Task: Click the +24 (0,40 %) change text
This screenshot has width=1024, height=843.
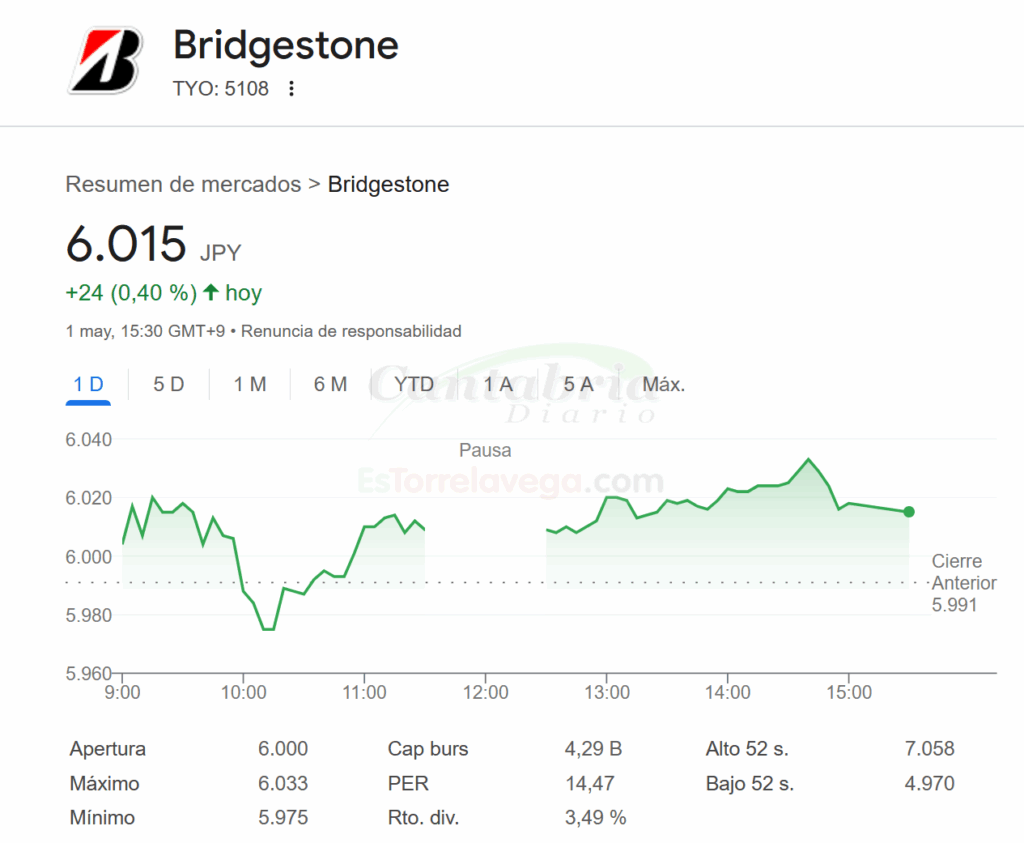Action: (x=131, y=293)
